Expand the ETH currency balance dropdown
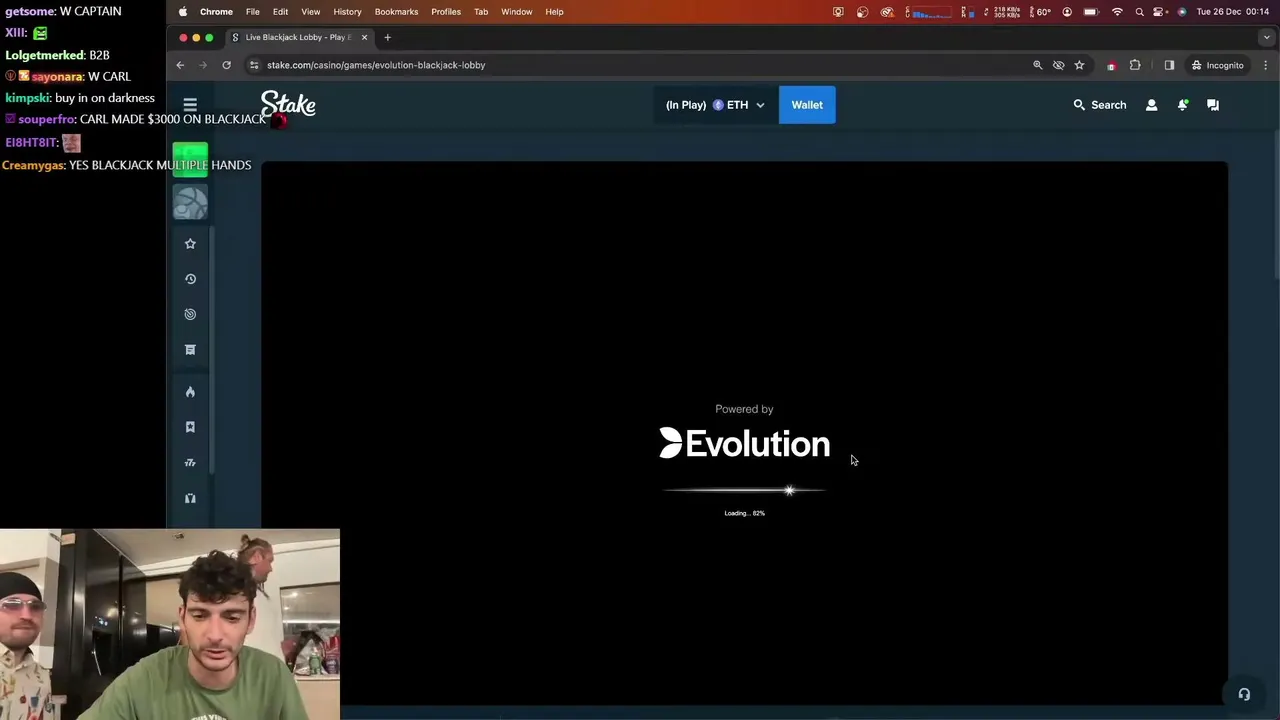1280x720 pixels. point(715,105)
